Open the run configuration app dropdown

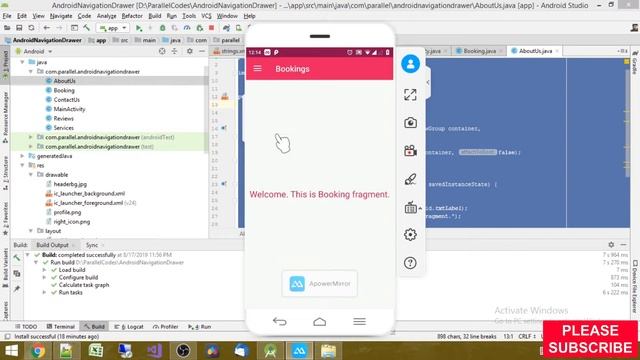113,28
